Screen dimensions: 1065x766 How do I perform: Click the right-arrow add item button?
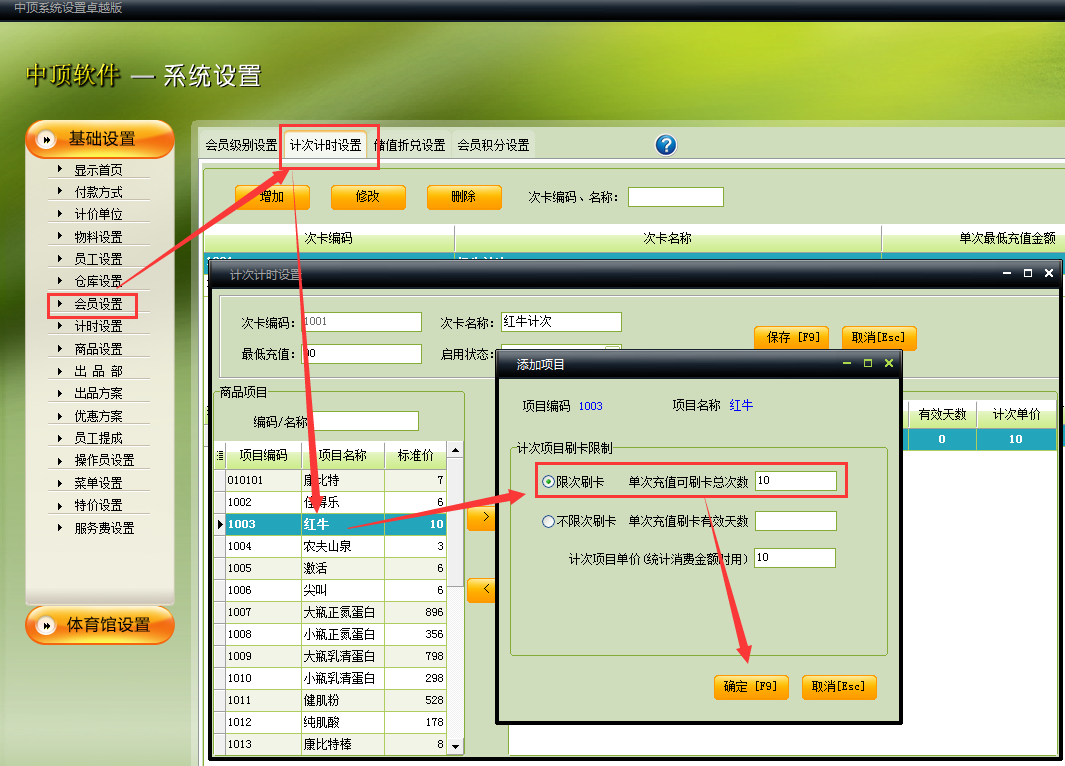pyautogui.click(x=482, y=518)
